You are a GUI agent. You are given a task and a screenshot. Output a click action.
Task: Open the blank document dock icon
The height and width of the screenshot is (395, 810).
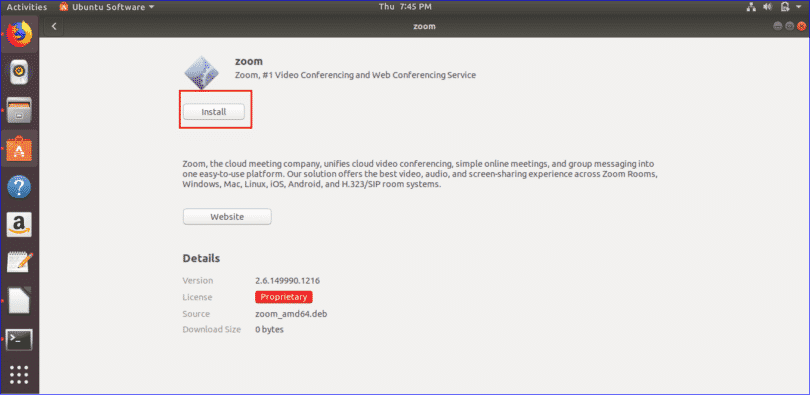(20, 301)
